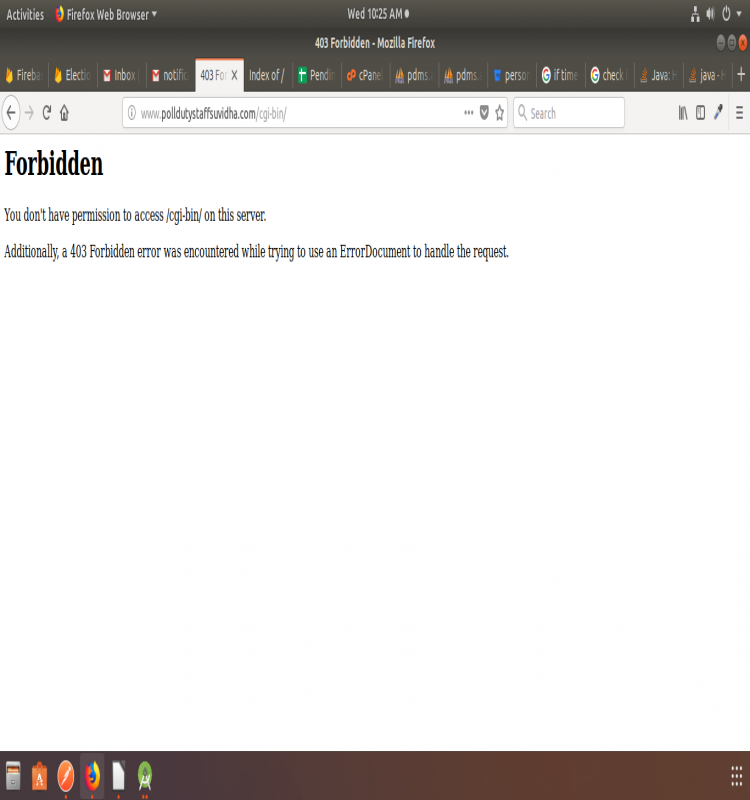Show site information for this page
Screen dimensions: 750x800
coord(131,113)
